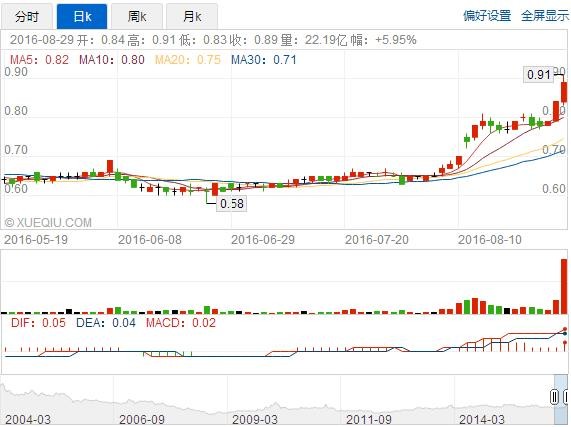Click the MA5 legend label
The height and width of the screenshot is (427, 571).
[x=39, y=60]
